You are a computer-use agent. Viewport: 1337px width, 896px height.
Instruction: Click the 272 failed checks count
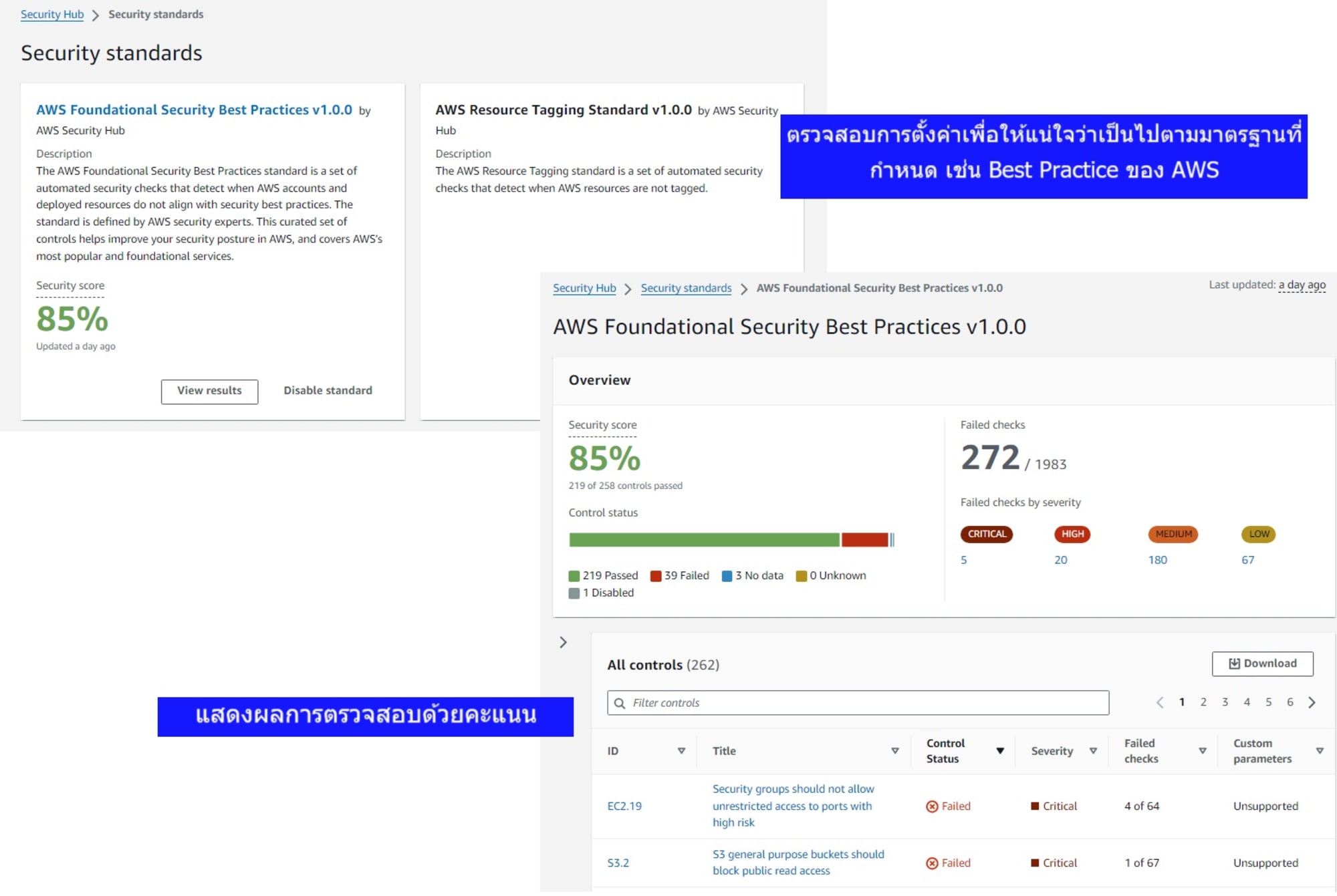tap(990, 458)
